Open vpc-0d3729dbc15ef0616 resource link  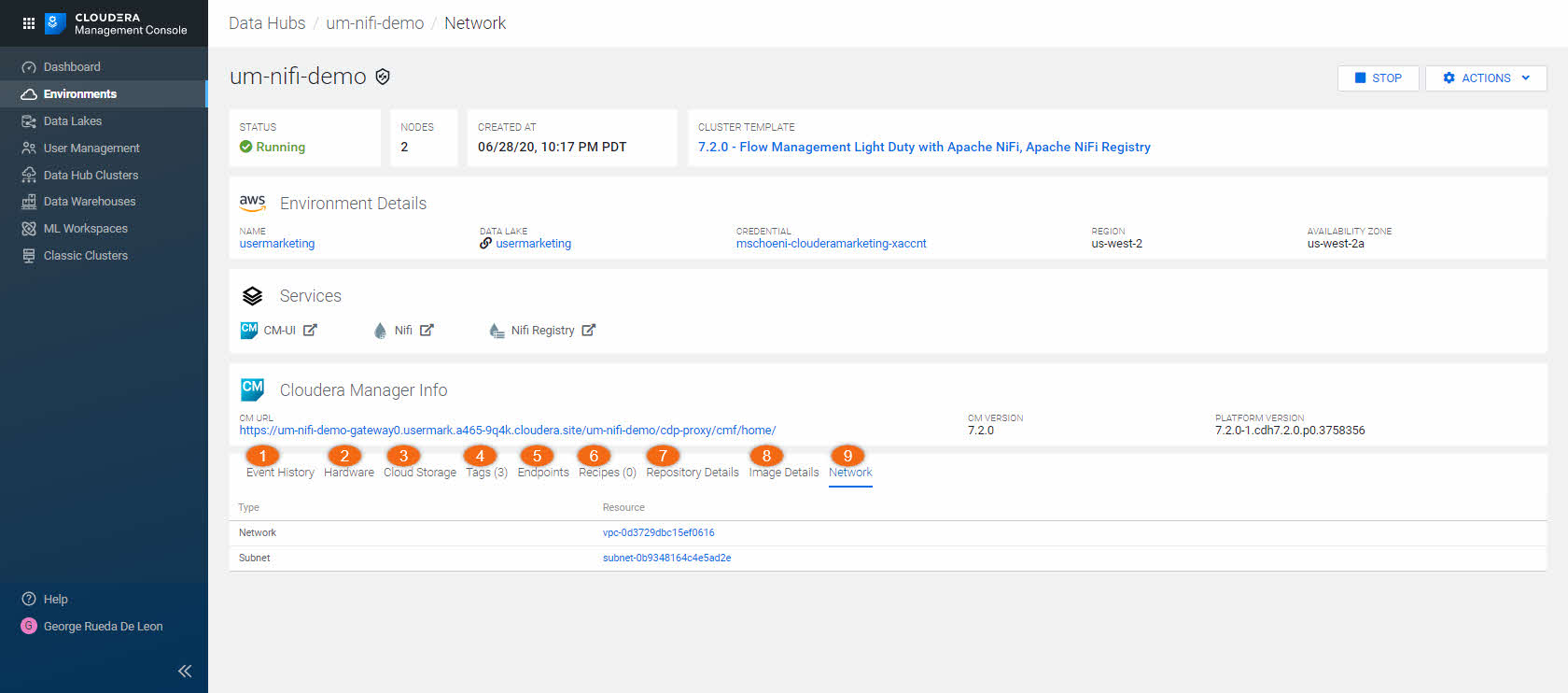659,533
